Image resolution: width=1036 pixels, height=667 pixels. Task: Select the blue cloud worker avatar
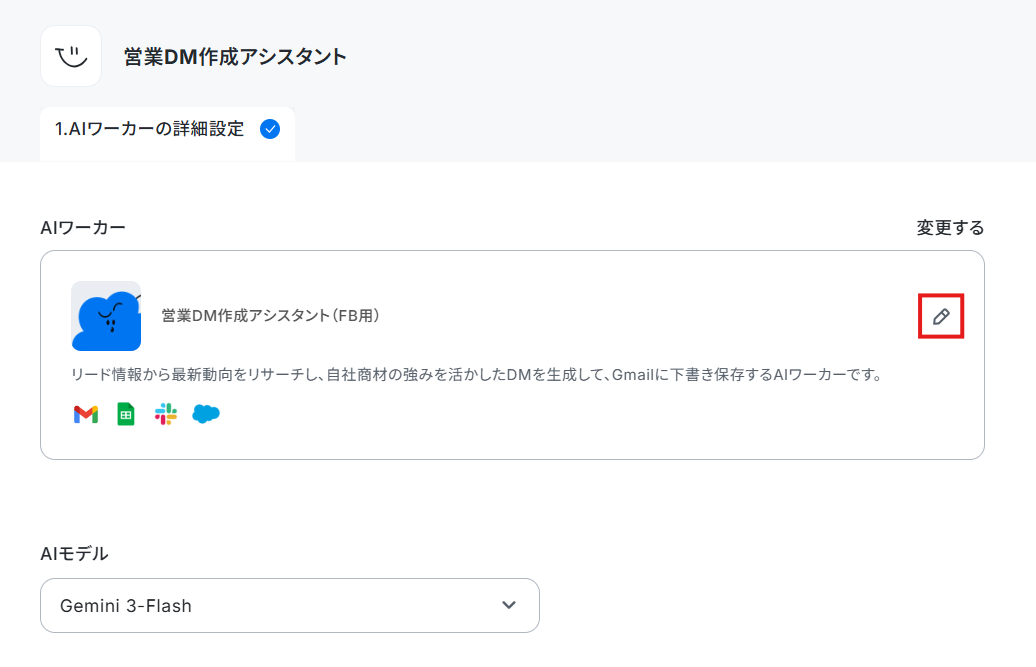106,316
